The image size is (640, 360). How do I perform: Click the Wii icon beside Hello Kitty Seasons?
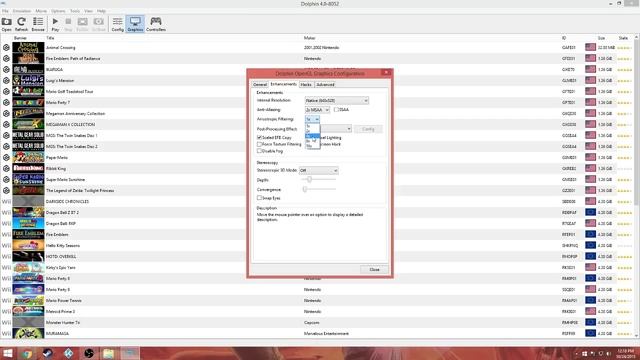point(6,245)
